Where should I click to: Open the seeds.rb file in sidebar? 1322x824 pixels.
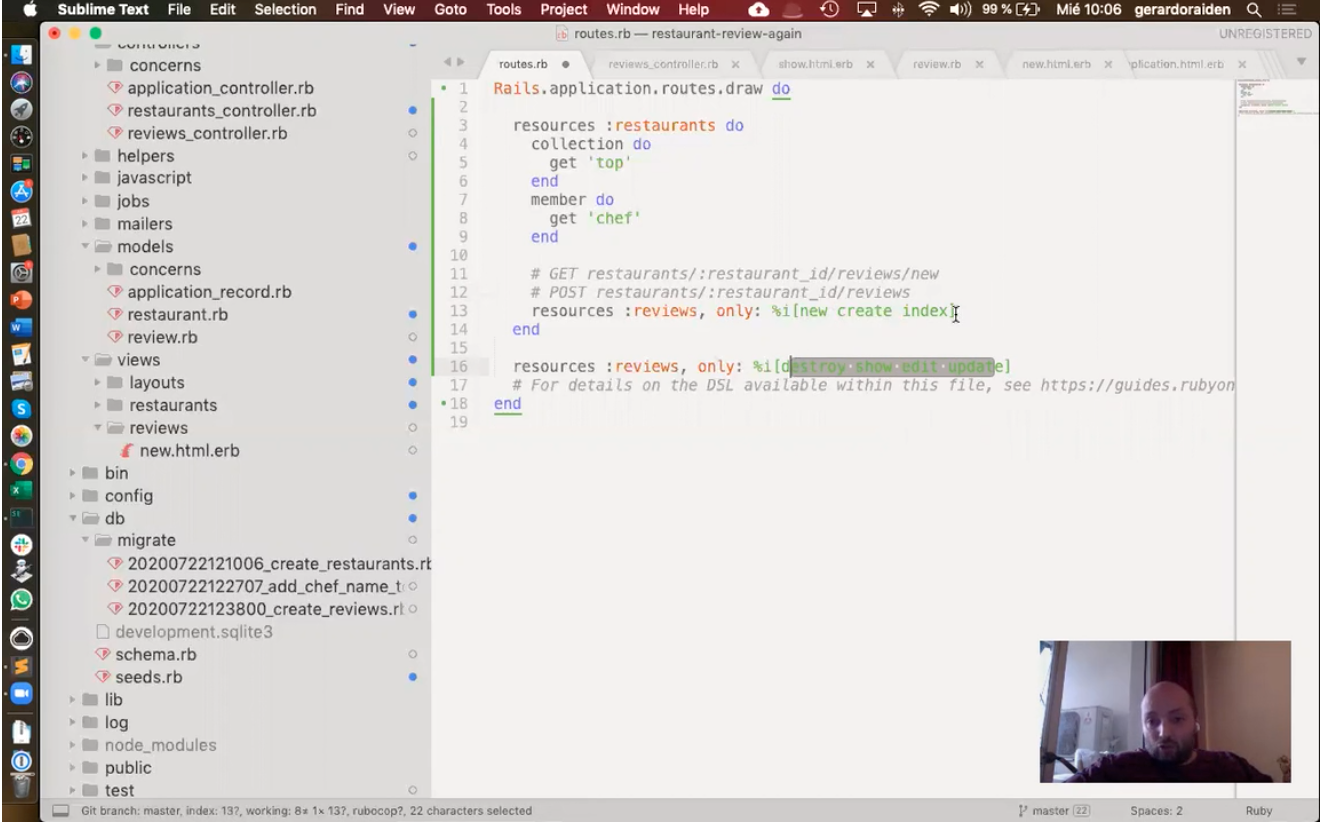[148, 677]
